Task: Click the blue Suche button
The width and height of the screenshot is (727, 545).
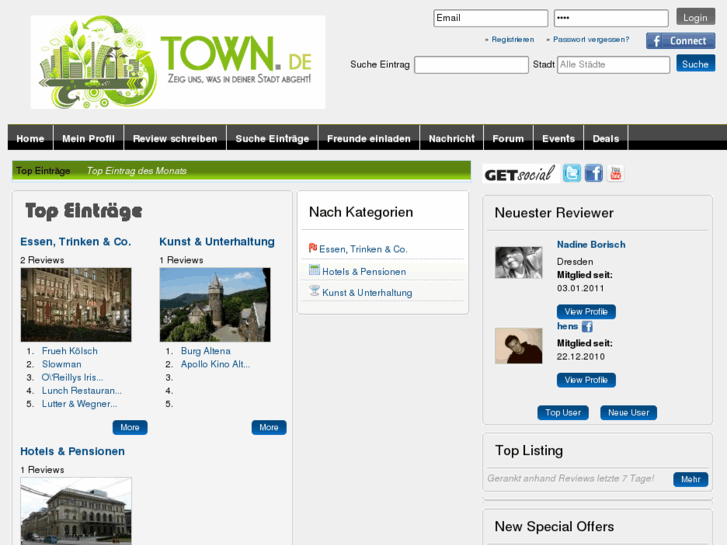Action: 695,64
